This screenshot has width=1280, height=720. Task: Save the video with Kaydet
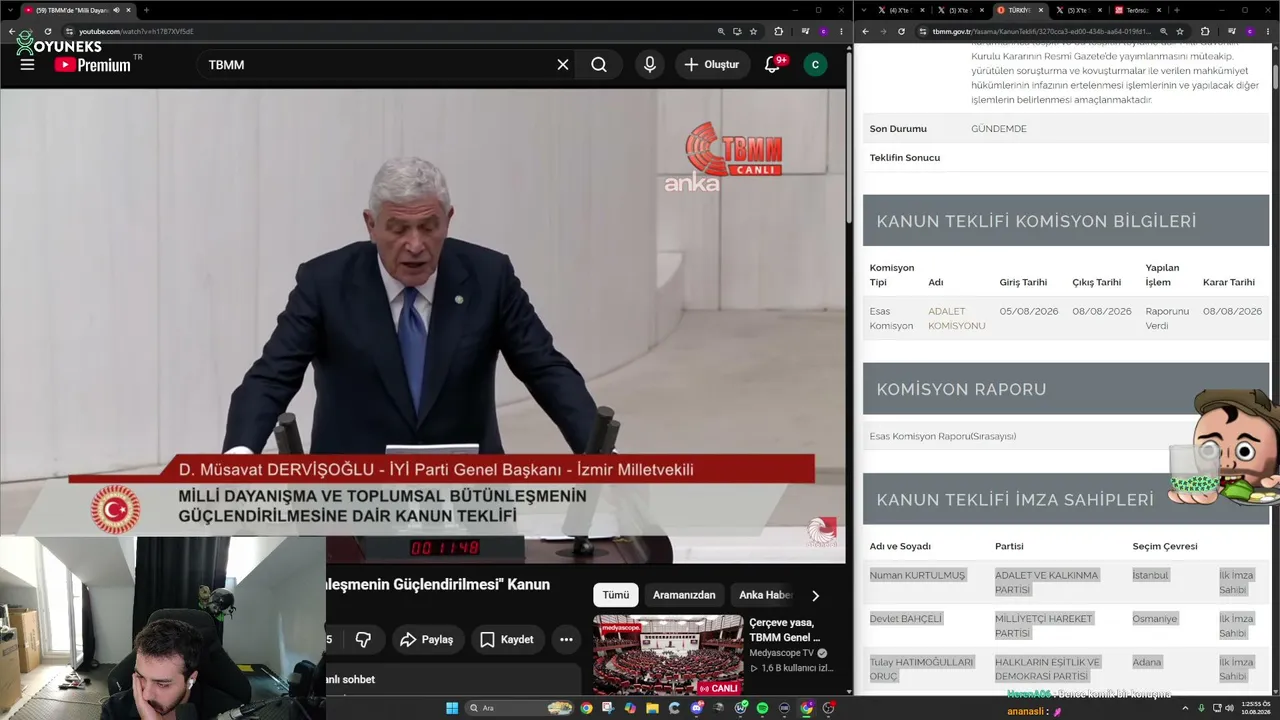[506, 639]
